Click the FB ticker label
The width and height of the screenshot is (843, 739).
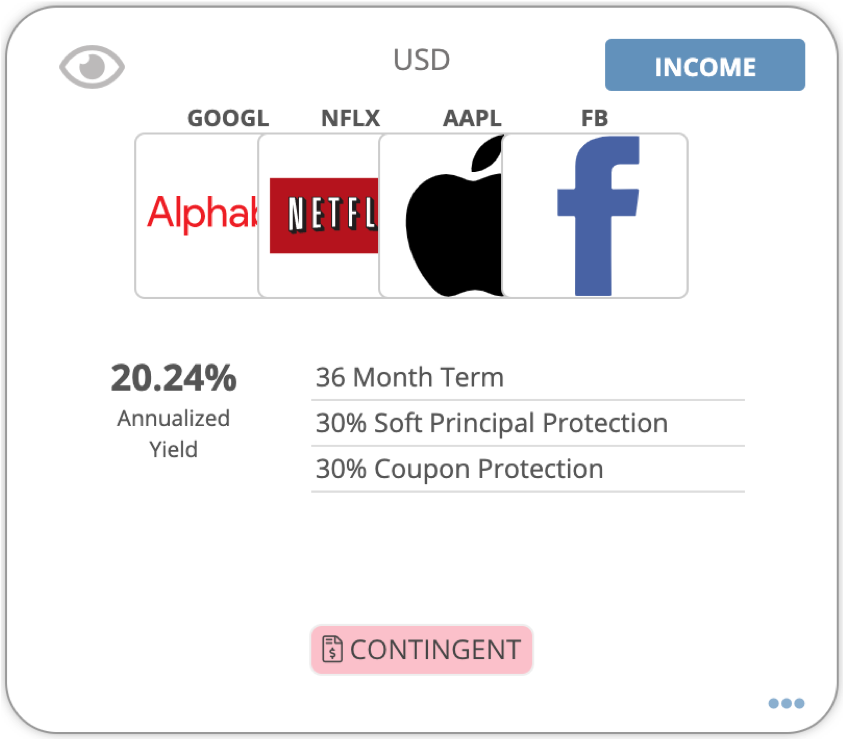click(x=595, y=118)
